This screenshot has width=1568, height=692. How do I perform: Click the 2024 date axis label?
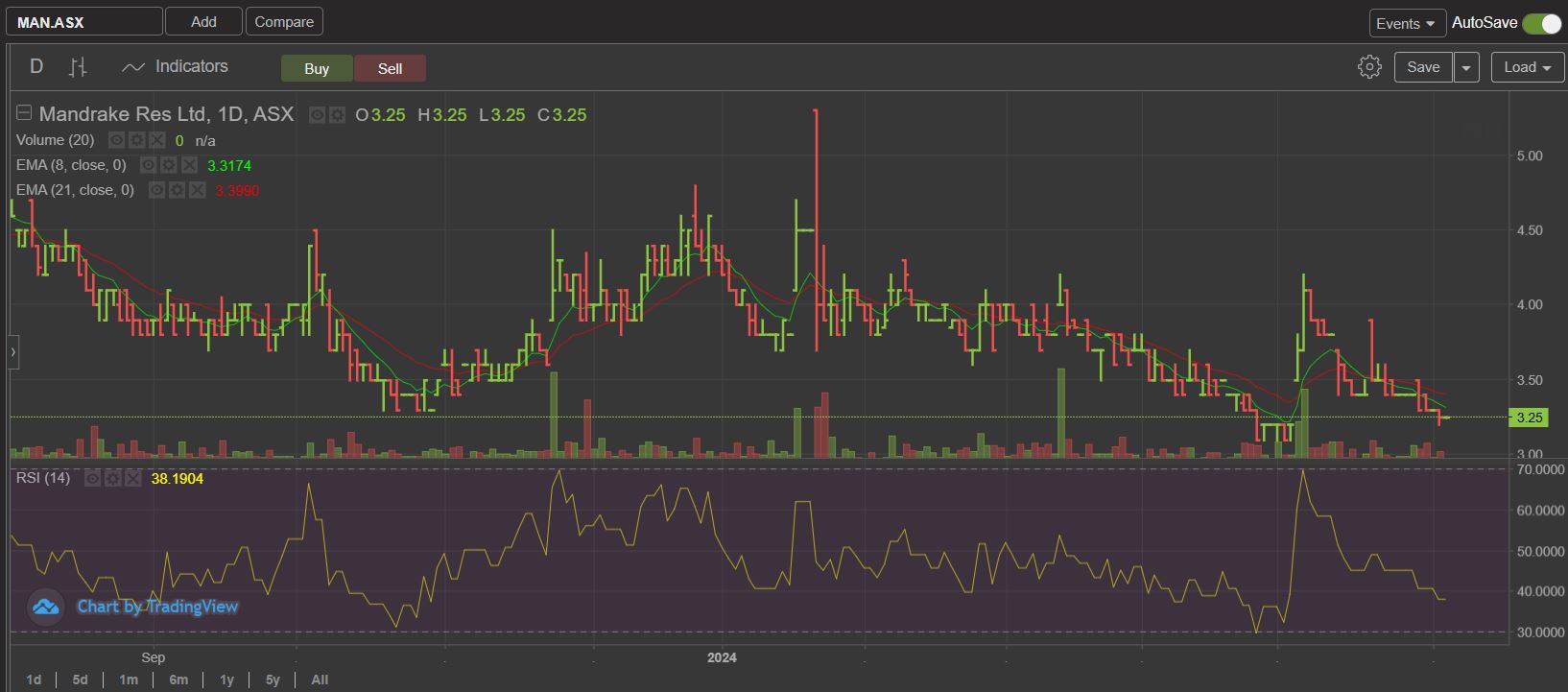click(x=722, y=657)
